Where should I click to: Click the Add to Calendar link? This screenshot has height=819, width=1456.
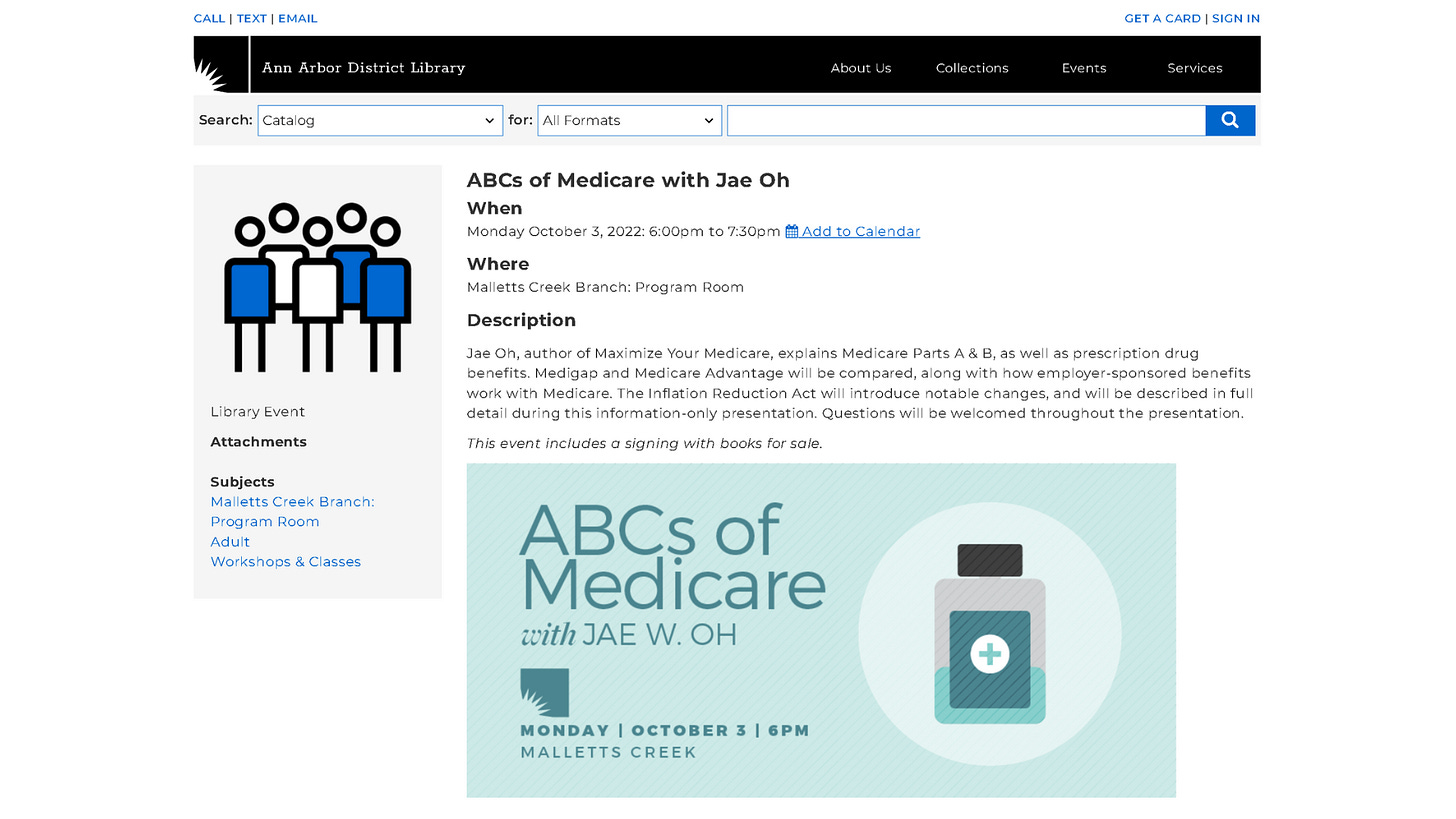point(860,232)
